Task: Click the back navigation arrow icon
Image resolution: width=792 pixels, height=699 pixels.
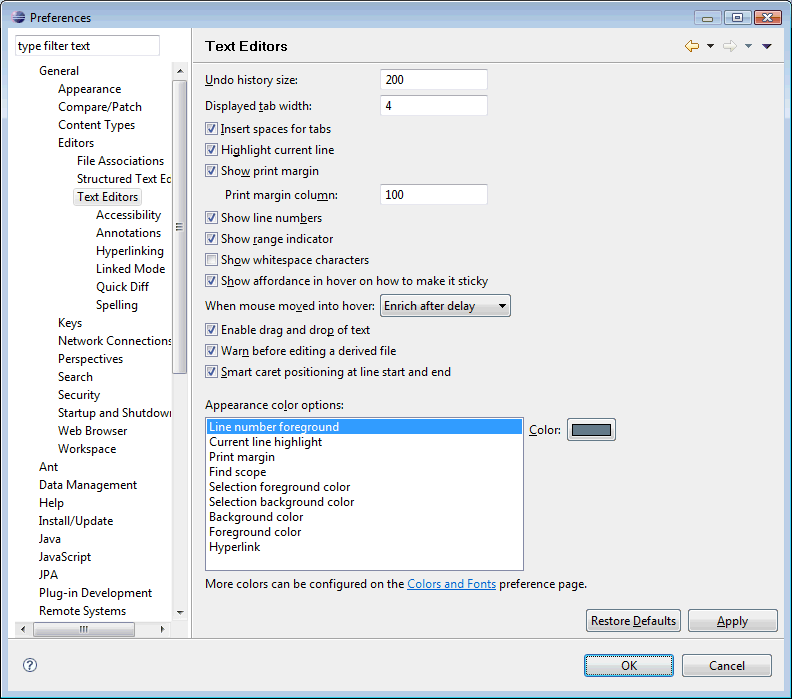Action: 691,46
